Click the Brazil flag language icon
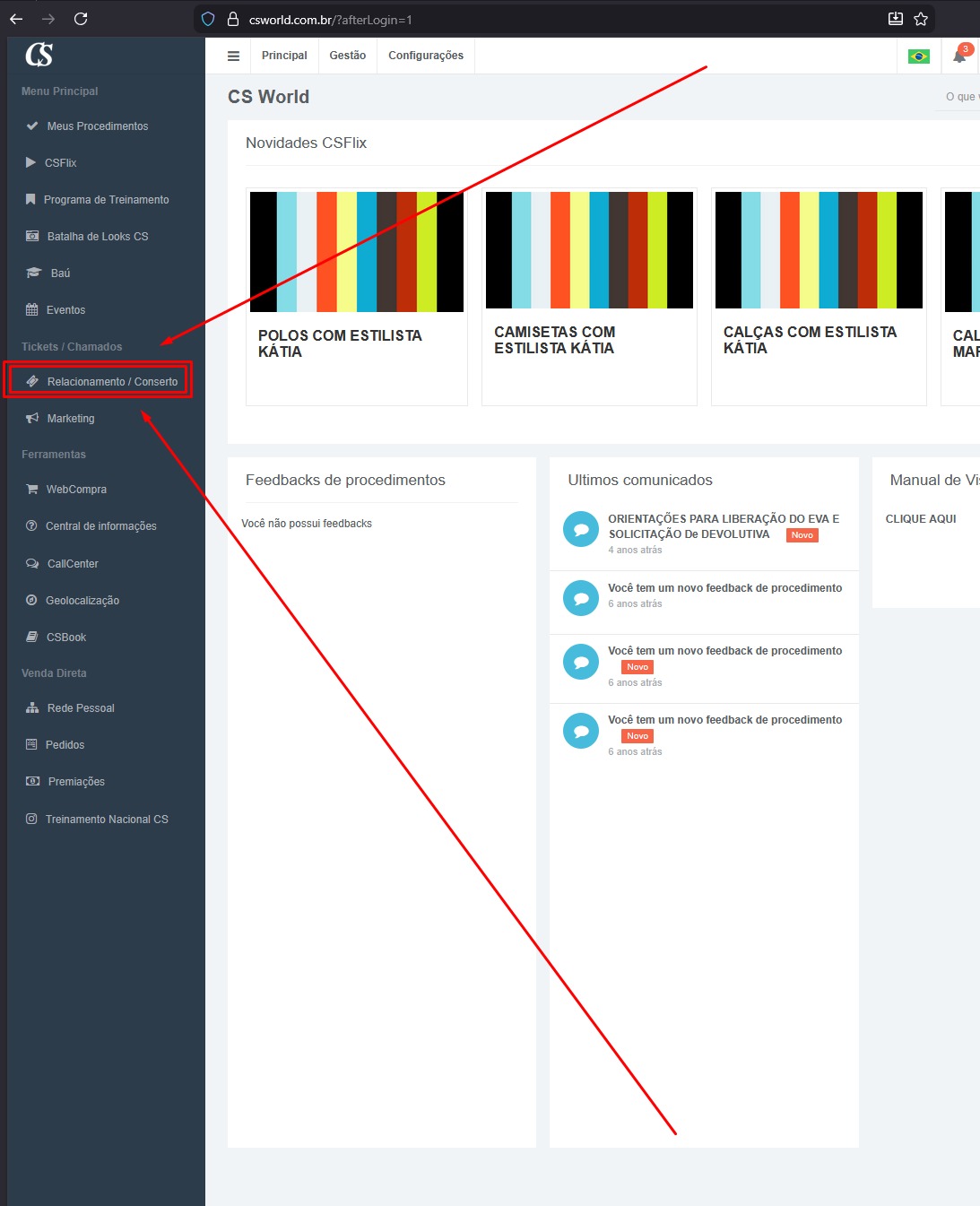Image resolution: width=980 pixels, height=1206 pixels. pos(919,56)
